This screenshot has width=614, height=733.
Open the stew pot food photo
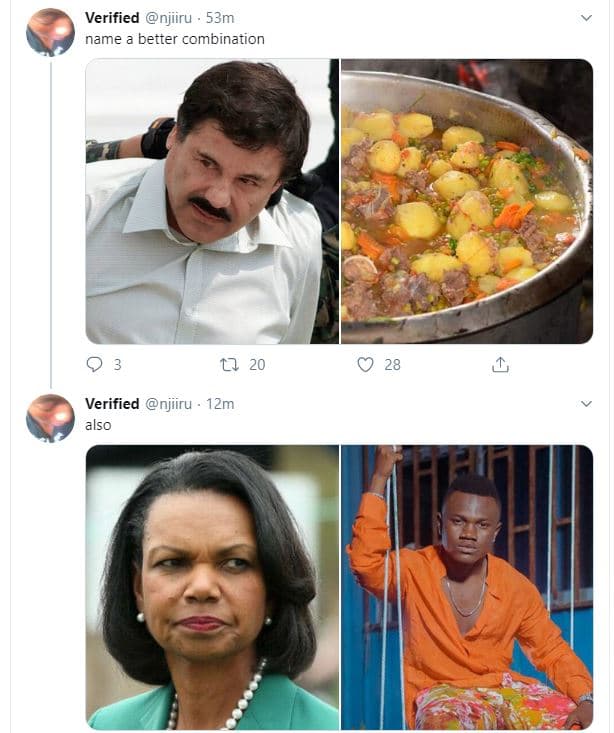(467, 201)
